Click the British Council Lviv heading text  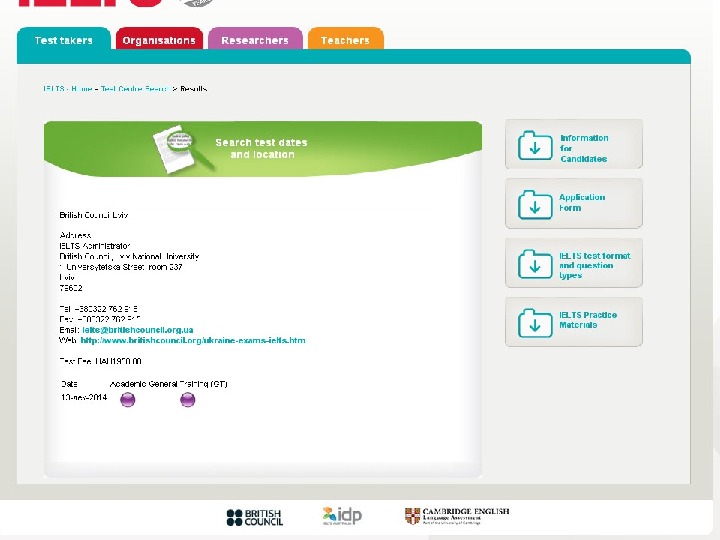[x=94, y=215]
